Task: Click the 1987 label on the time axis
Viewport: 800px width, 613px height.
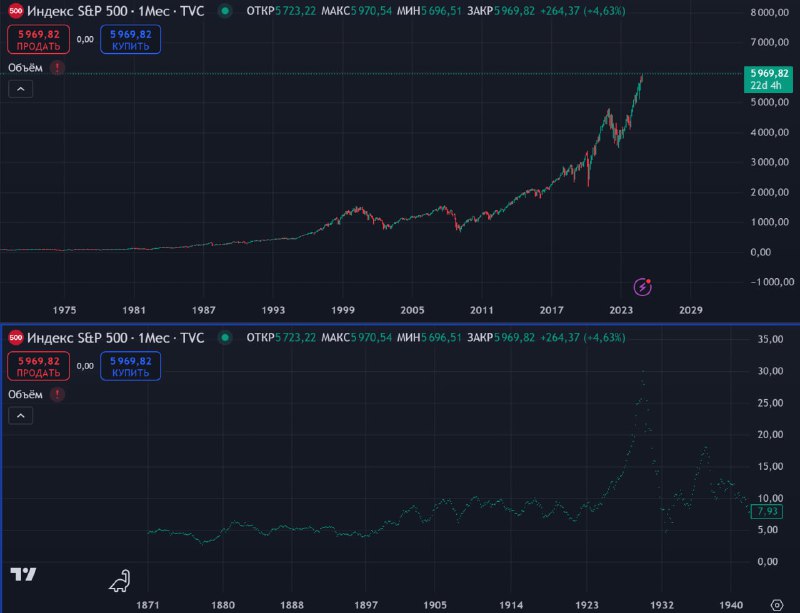Action: [x=204, y=310]
